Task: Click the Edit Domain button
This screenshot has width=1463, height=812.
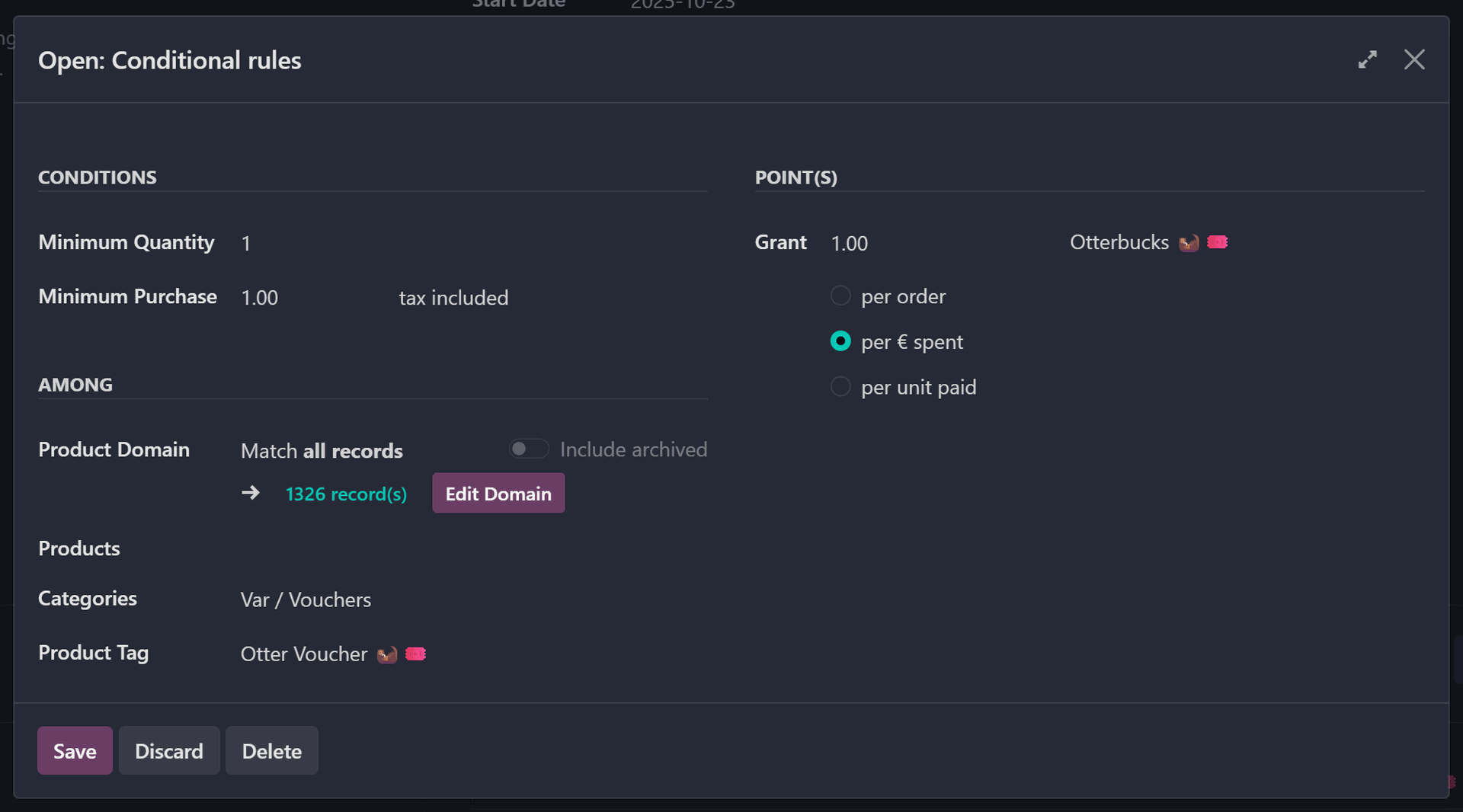Action: [x=498, y=494]
